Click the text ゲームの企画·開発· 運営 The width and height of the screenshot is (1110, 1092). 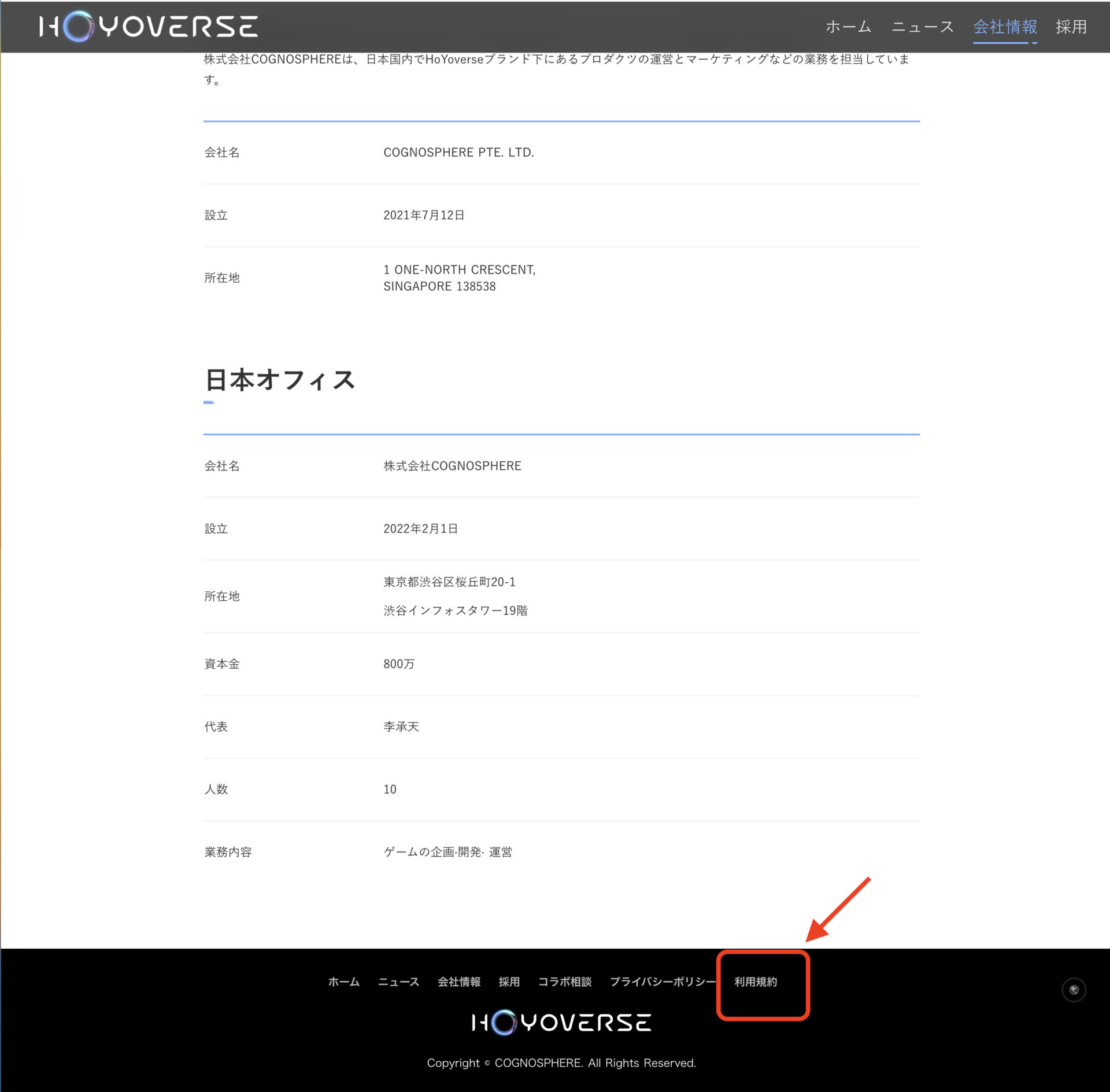pyautogui.click(x=447, y=852)
